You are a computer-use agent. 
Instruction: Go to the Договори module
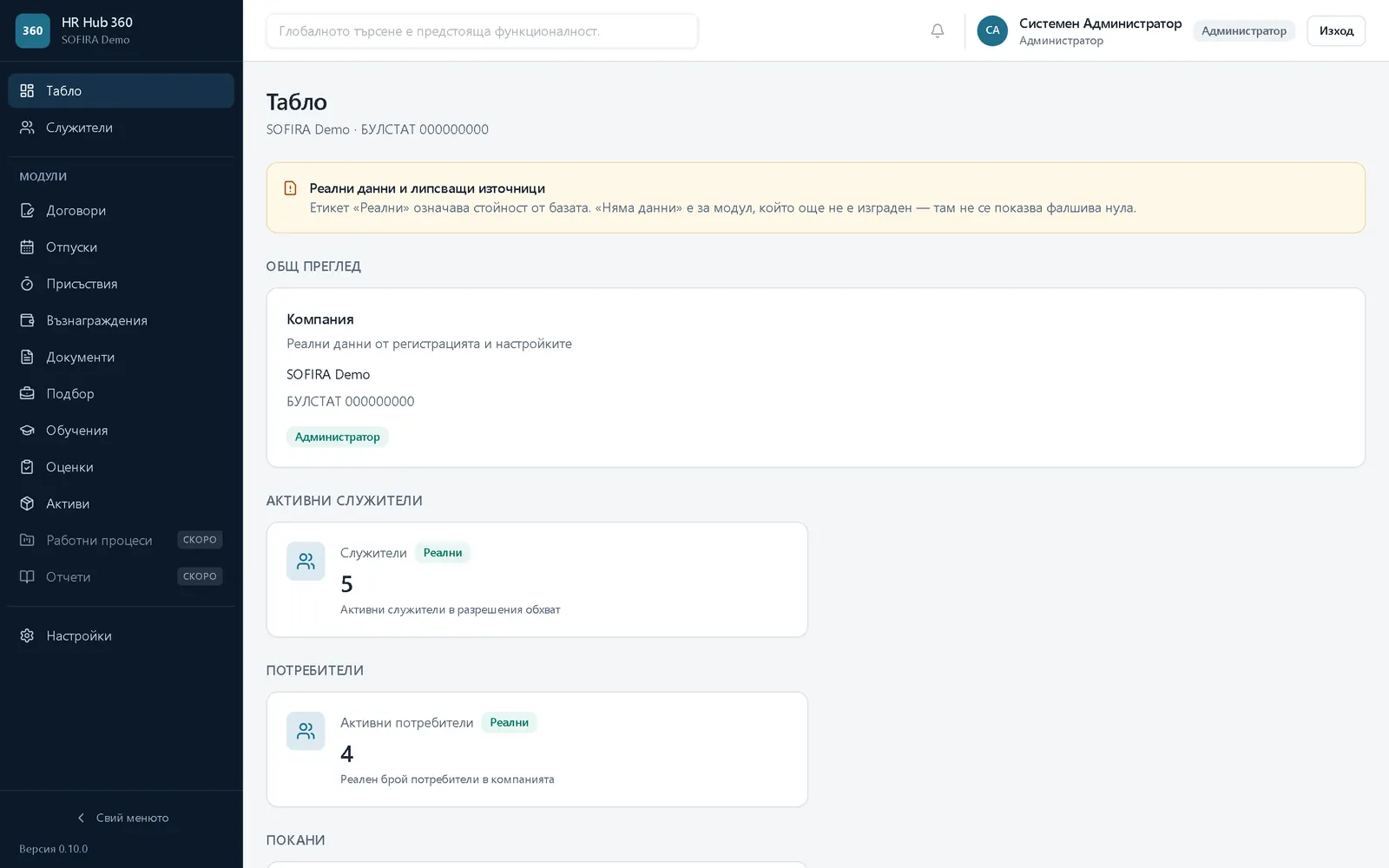121,210
